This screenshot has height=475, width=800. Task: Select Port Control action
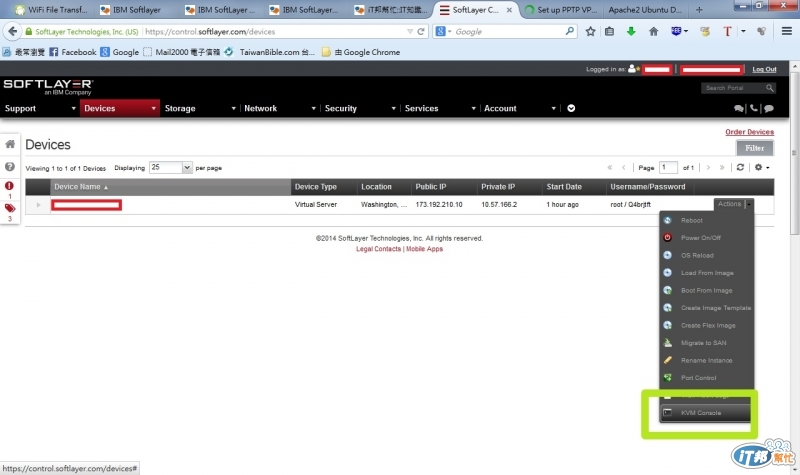[x=707, y=378]
